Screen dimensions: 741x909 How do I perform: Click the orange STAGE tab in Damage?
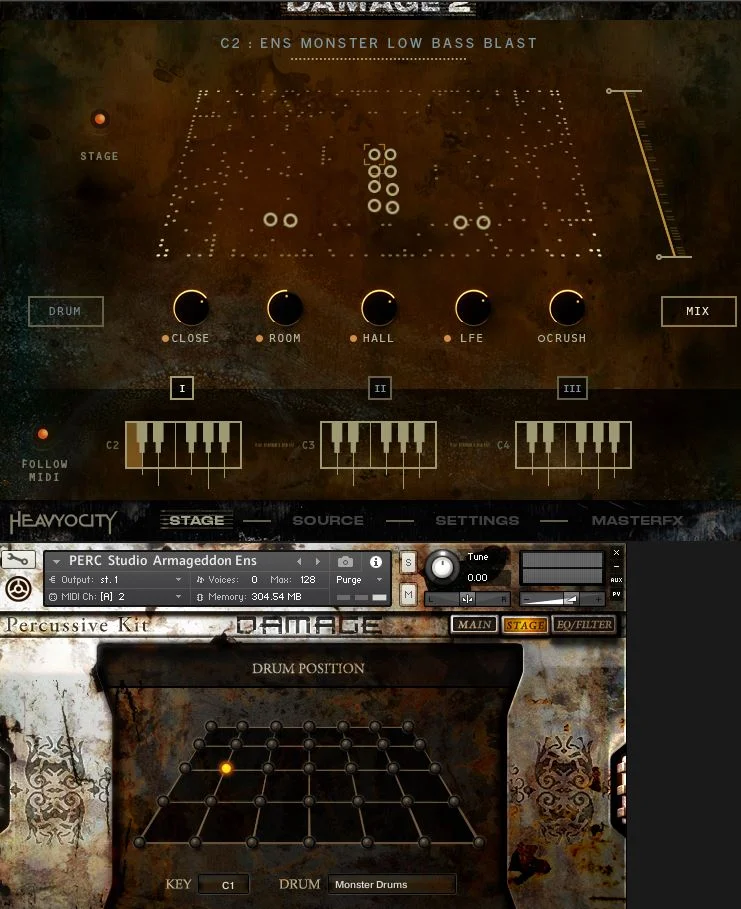coord(525,625)
